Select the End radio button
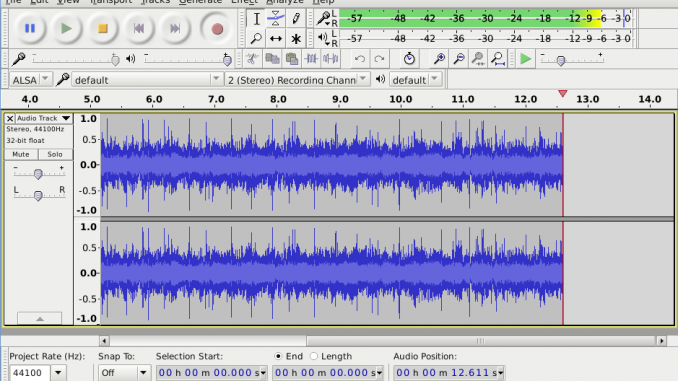This screenshot has height=381, width=678. click(278, 356)
